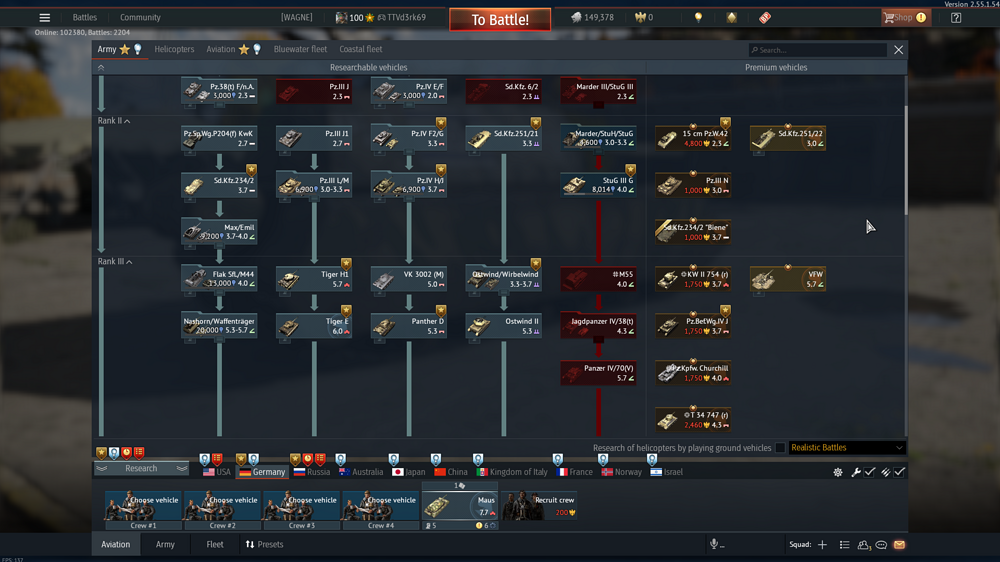Open the warbond shop badge icon

click(732, 18)
